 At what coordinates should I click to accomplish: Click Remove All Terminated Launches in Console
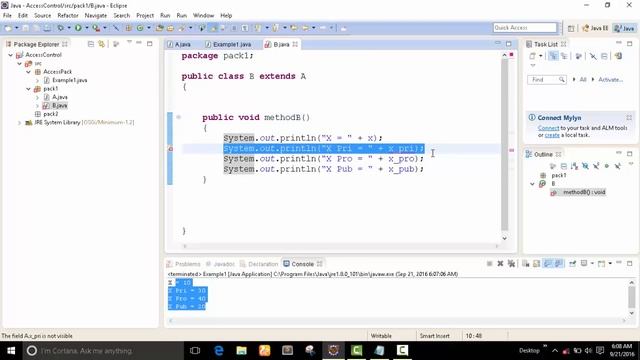511,264
